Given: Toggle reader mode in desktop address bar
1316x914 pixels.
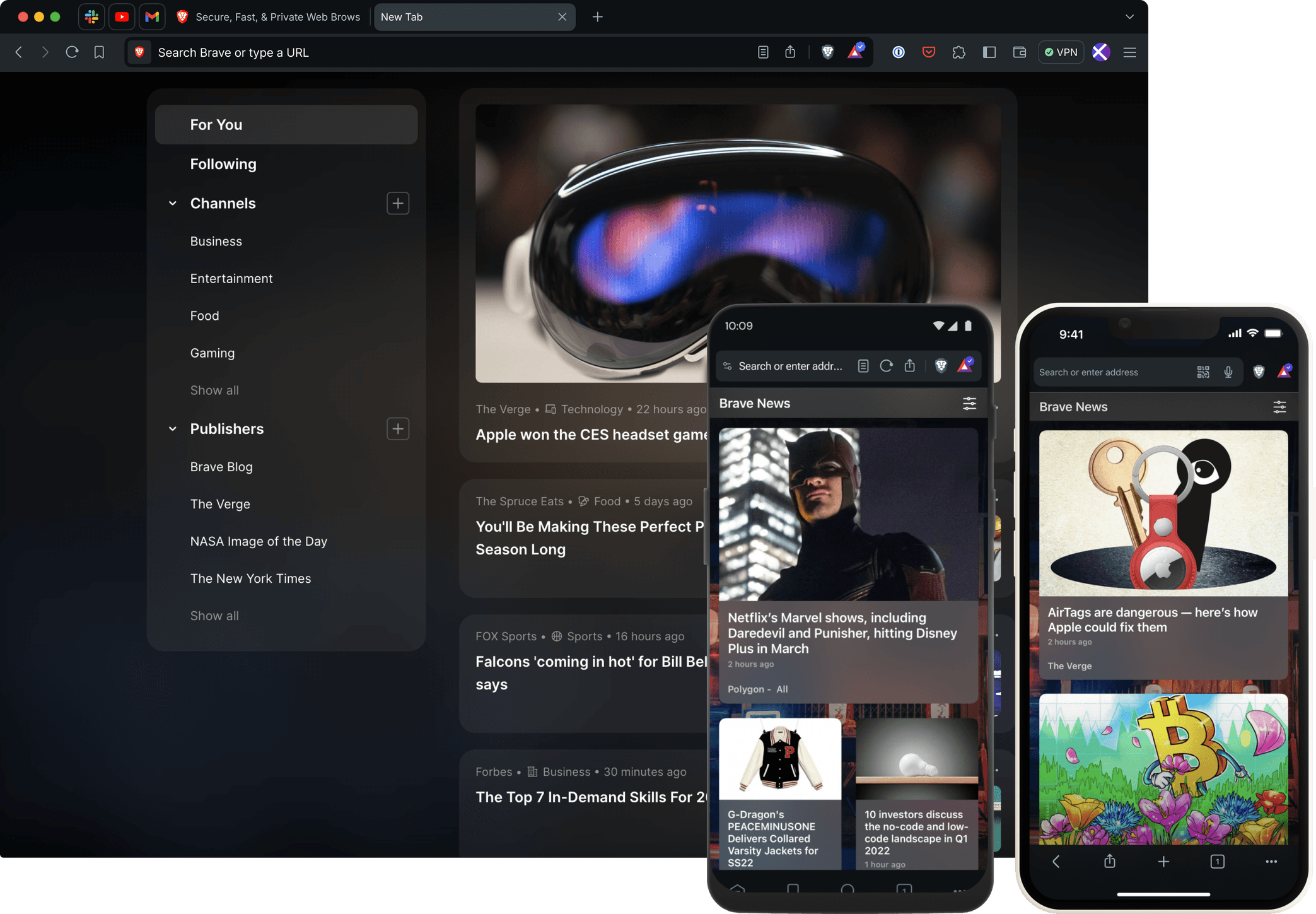Looking at the screenshot, I should [x=763, y=52].
